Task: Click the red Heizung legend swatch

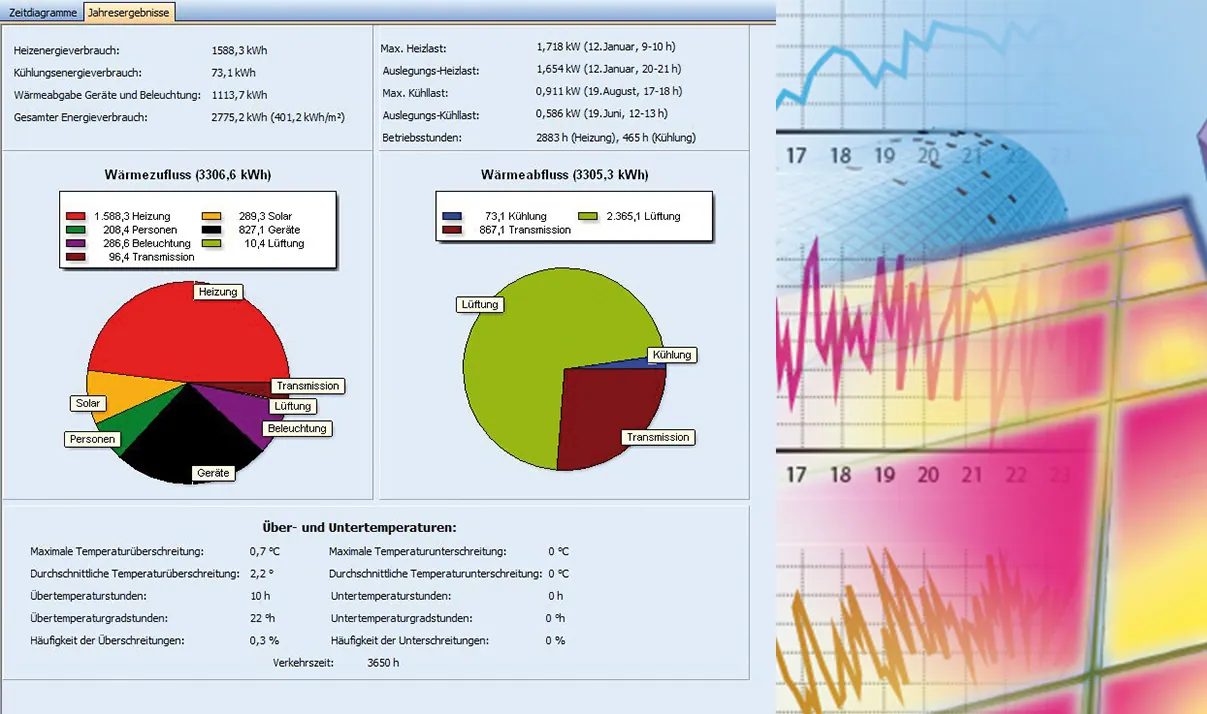Action: coord(76,216)
